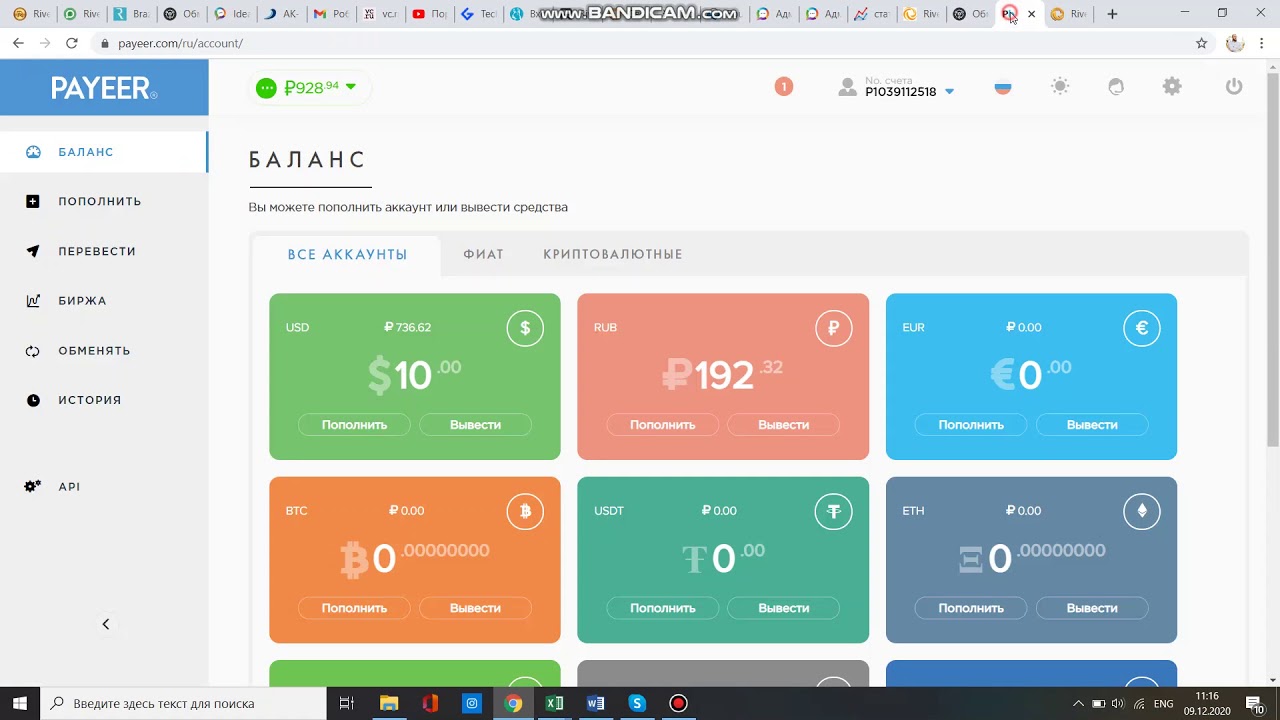Open the support chat bubble icon

1116,87
